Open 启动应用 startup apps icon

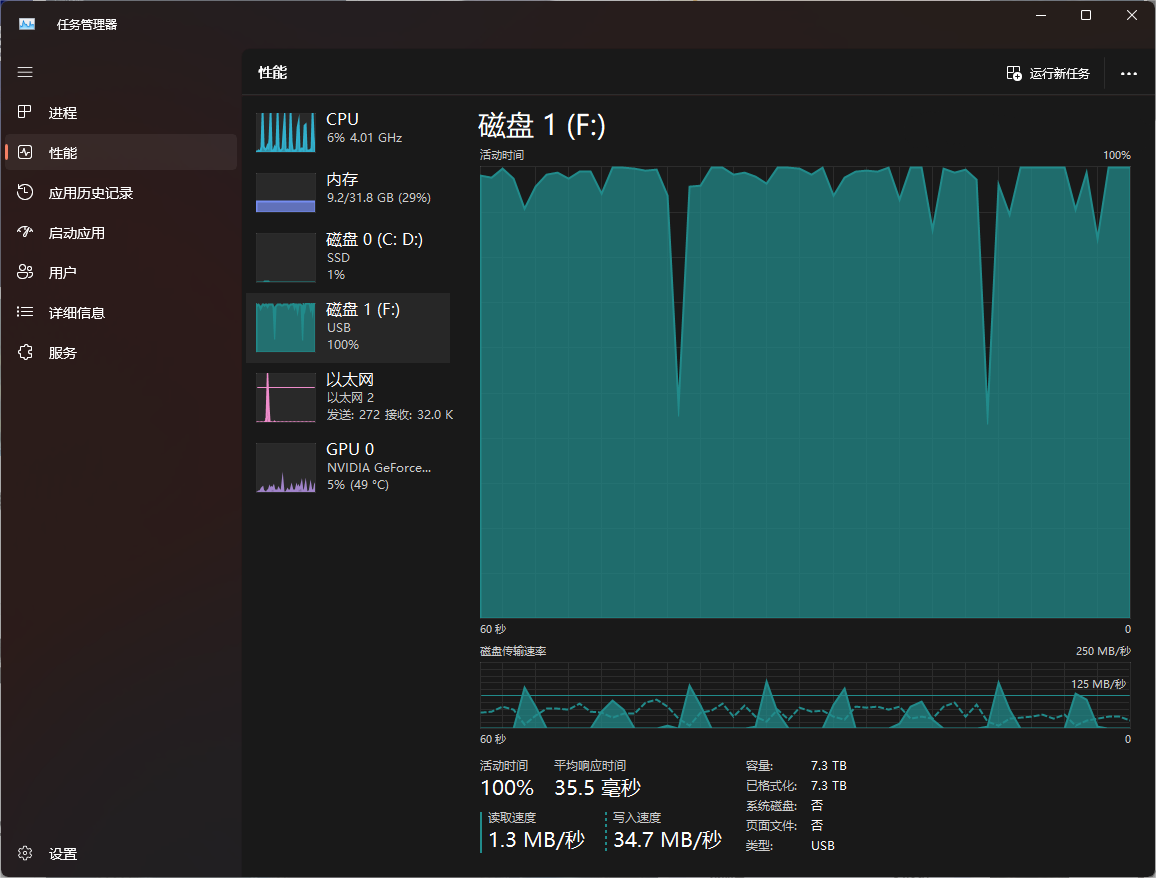(x=26, y=233)
